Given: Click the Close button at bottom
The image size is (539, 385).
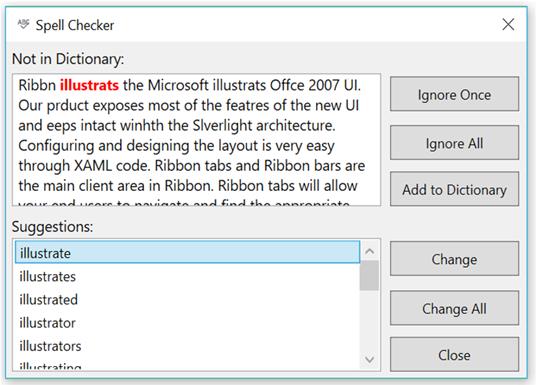Looking at the screenshot, I should point(454,354).
